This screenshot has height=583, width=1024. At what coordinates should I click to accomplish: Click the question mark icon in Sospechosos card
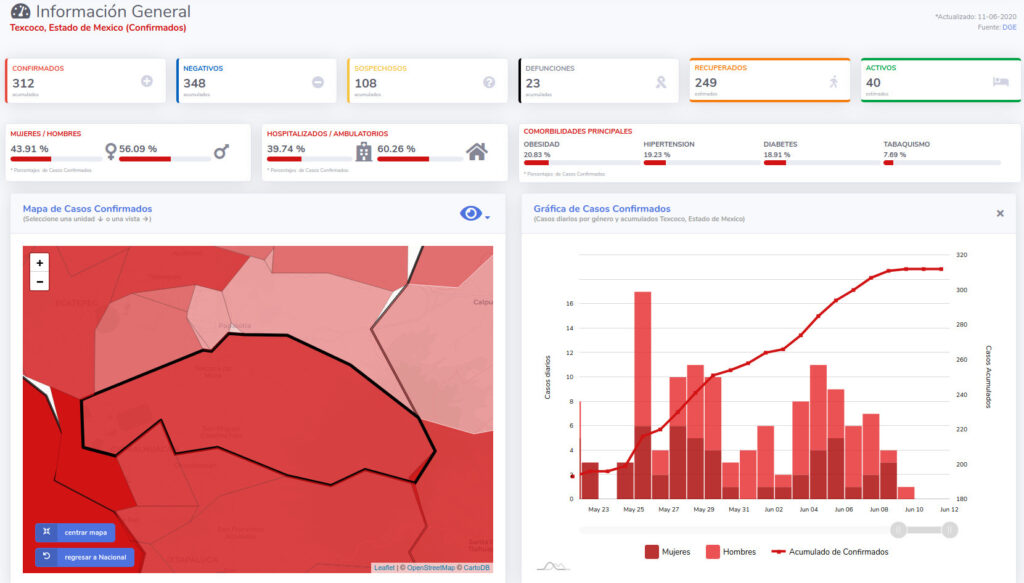(489, 82)
